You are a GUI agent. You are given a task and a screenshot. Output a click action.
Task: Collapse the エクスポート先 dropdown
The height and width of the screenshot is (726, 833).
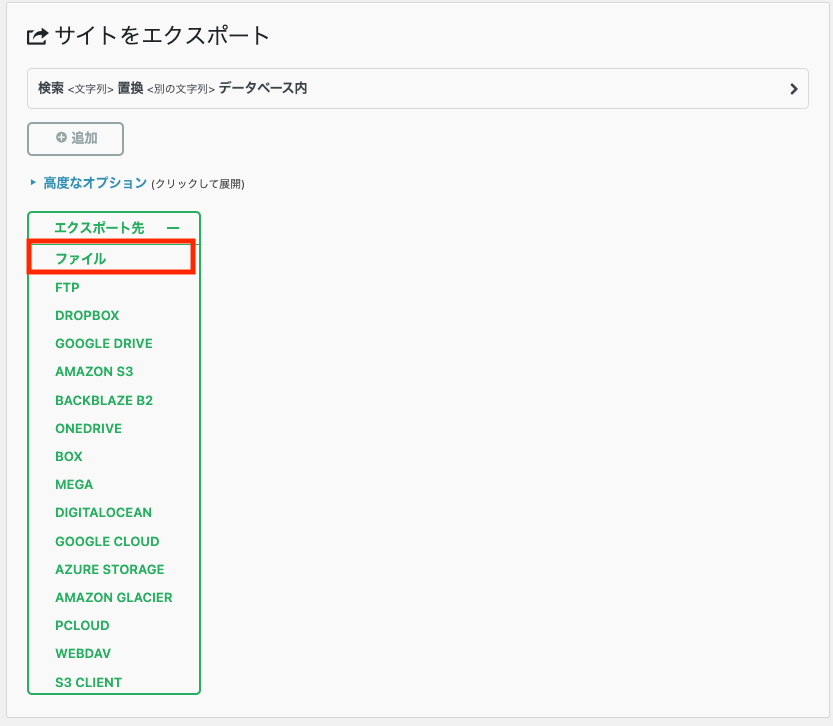pyautogui.click(x=173, y=228)
